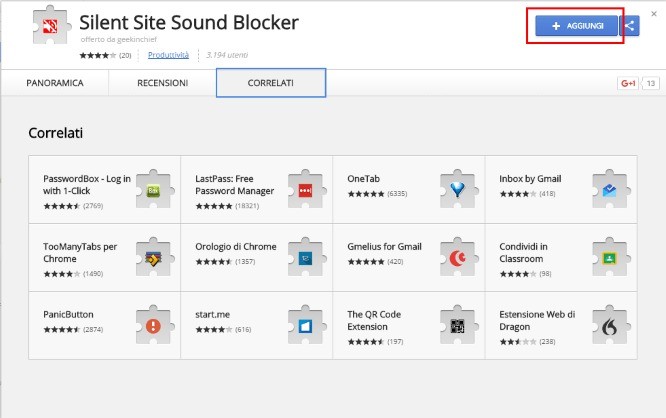This screenshot has height=418, width=666.
Task: Click the QR Code Extension icon
Action: (458, 324)
